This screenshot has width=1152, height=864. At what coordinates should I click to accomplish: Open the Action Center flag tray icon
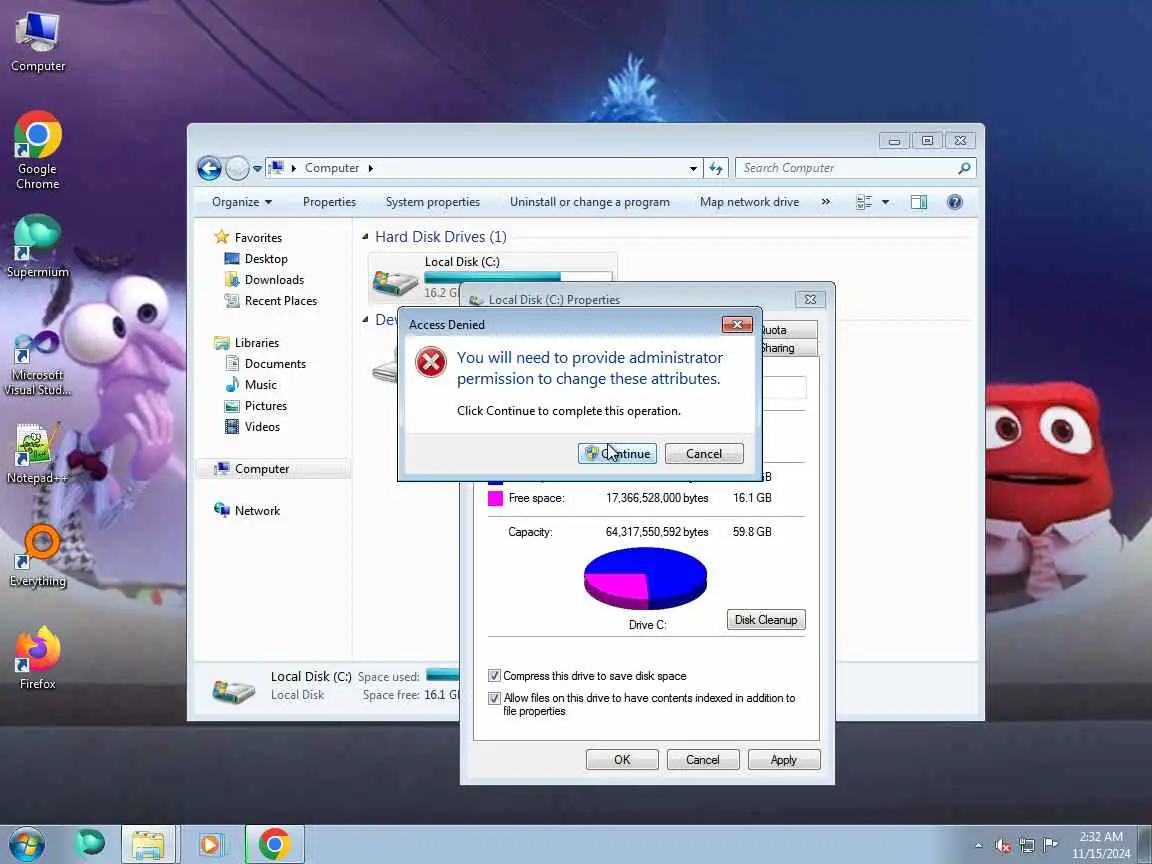point(1051,845)
